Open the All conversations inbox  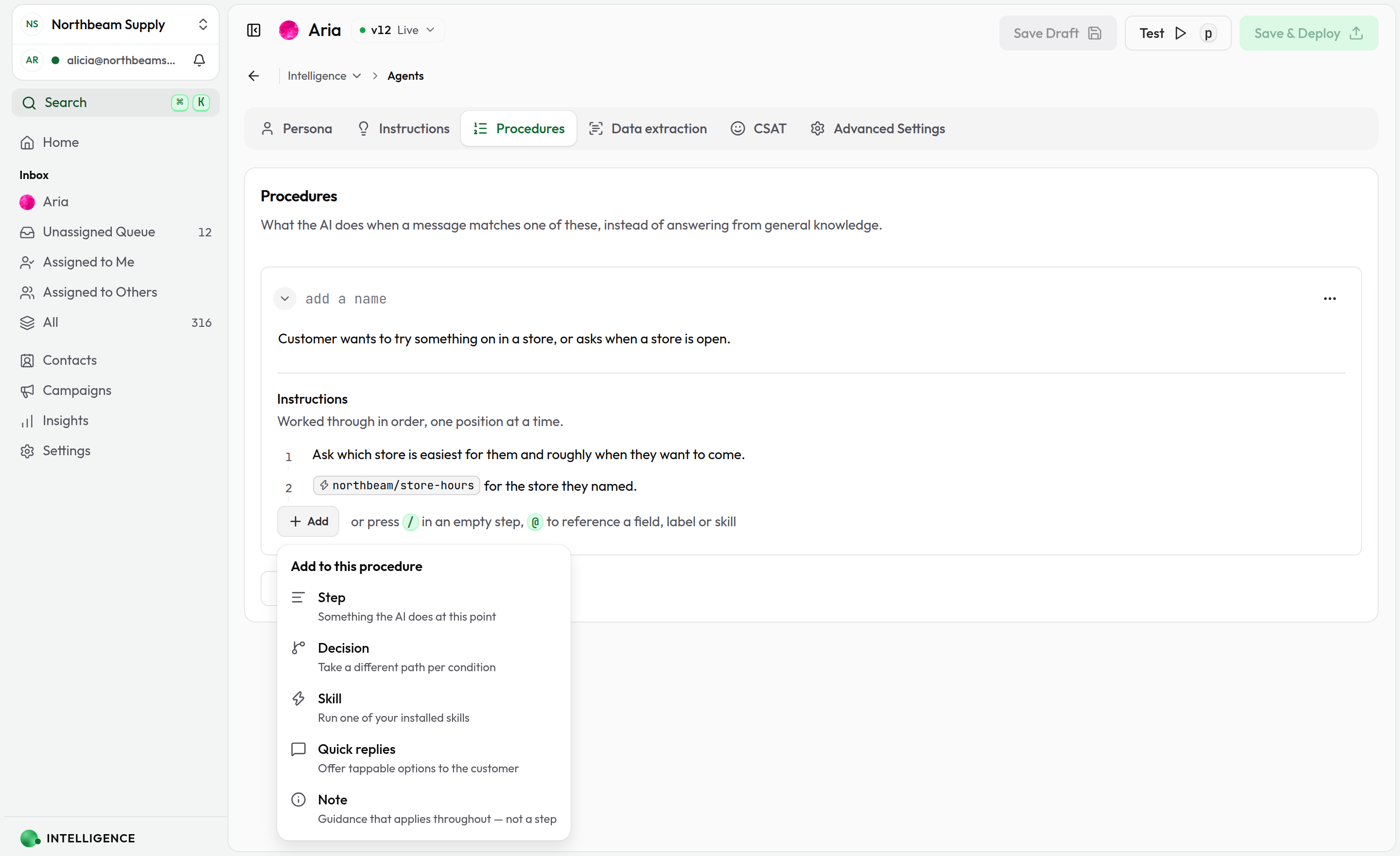(115, 322)
